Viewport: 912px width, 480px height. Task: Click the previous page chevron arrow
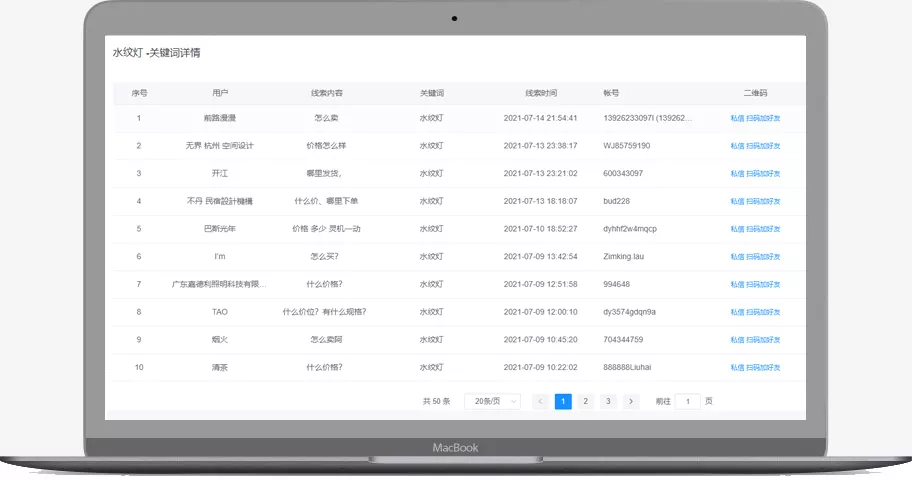[x=540, y=401]
